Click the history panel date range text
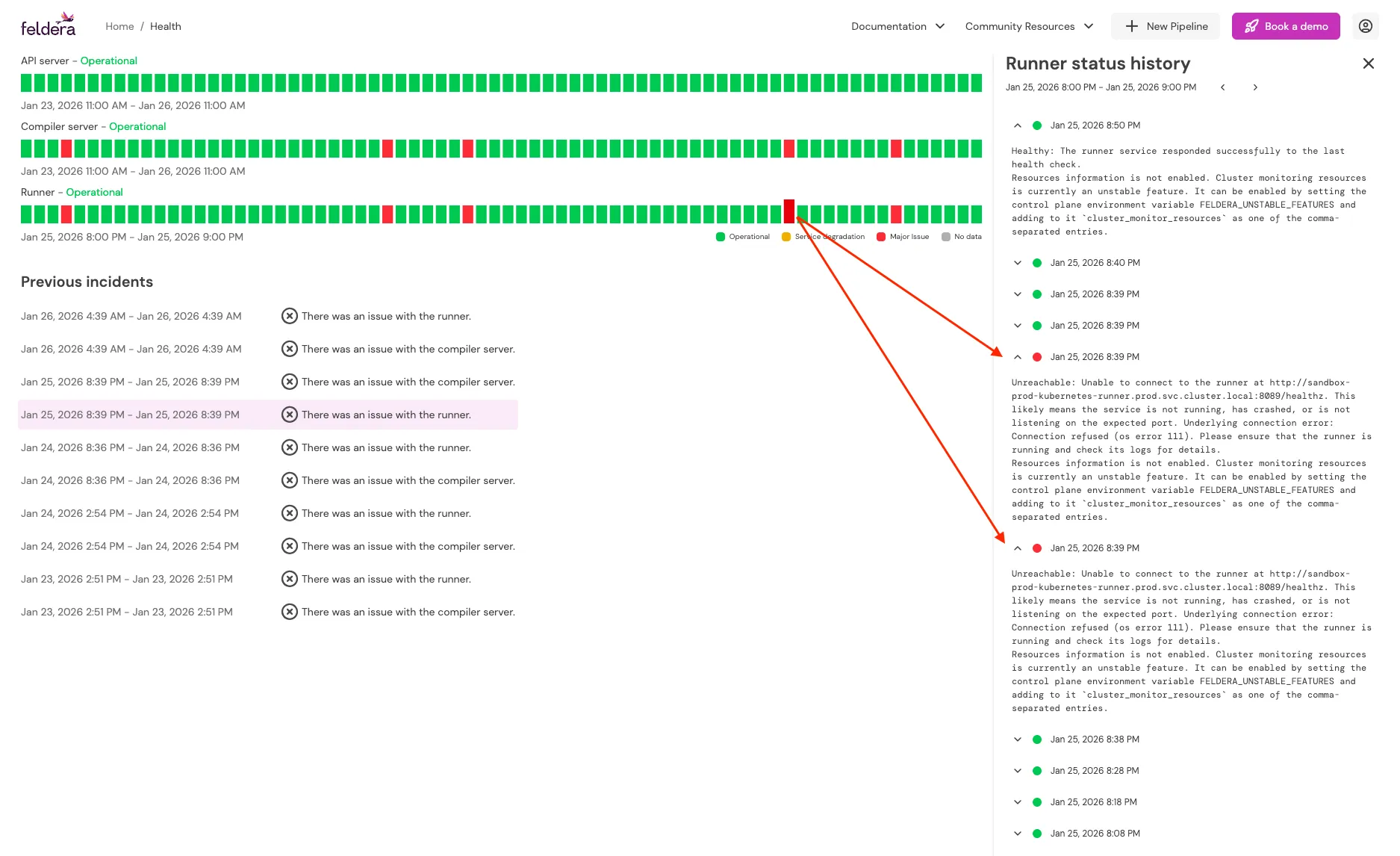The image size is (1400, 856). tap(1101, 87)
